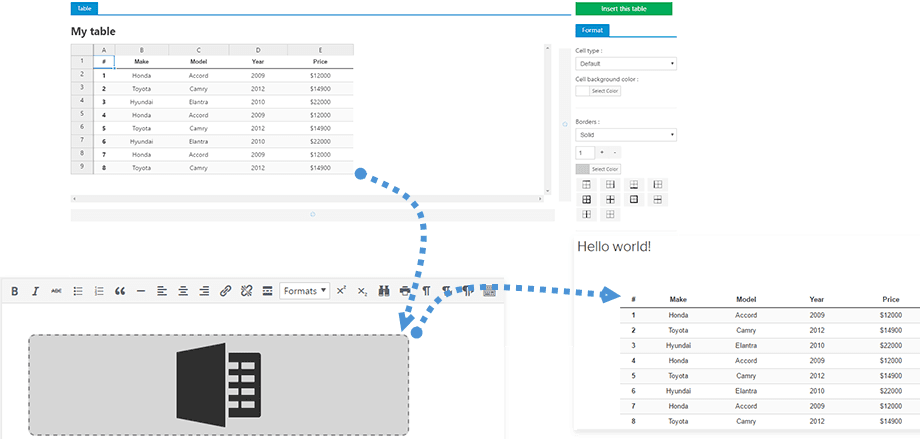Center align text in editor

tap(183, 291)
